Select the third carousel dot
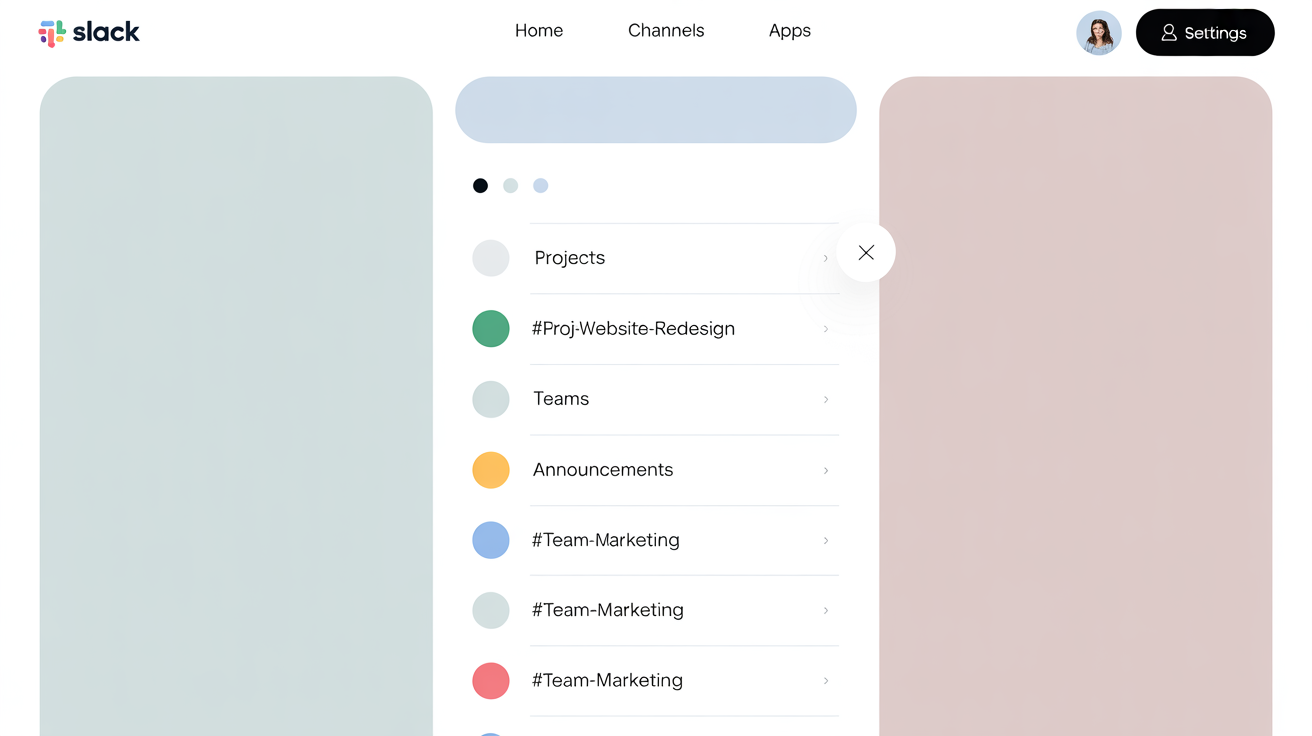Viewport: 1312px width, 736px height. [x=540, y=185]
